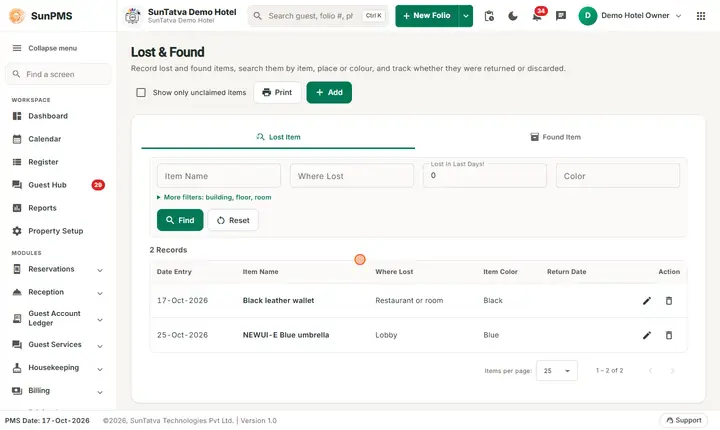Toggle dark mode moon icon
The width and height of the screenshot is (720, 430).
coord(513,16)
